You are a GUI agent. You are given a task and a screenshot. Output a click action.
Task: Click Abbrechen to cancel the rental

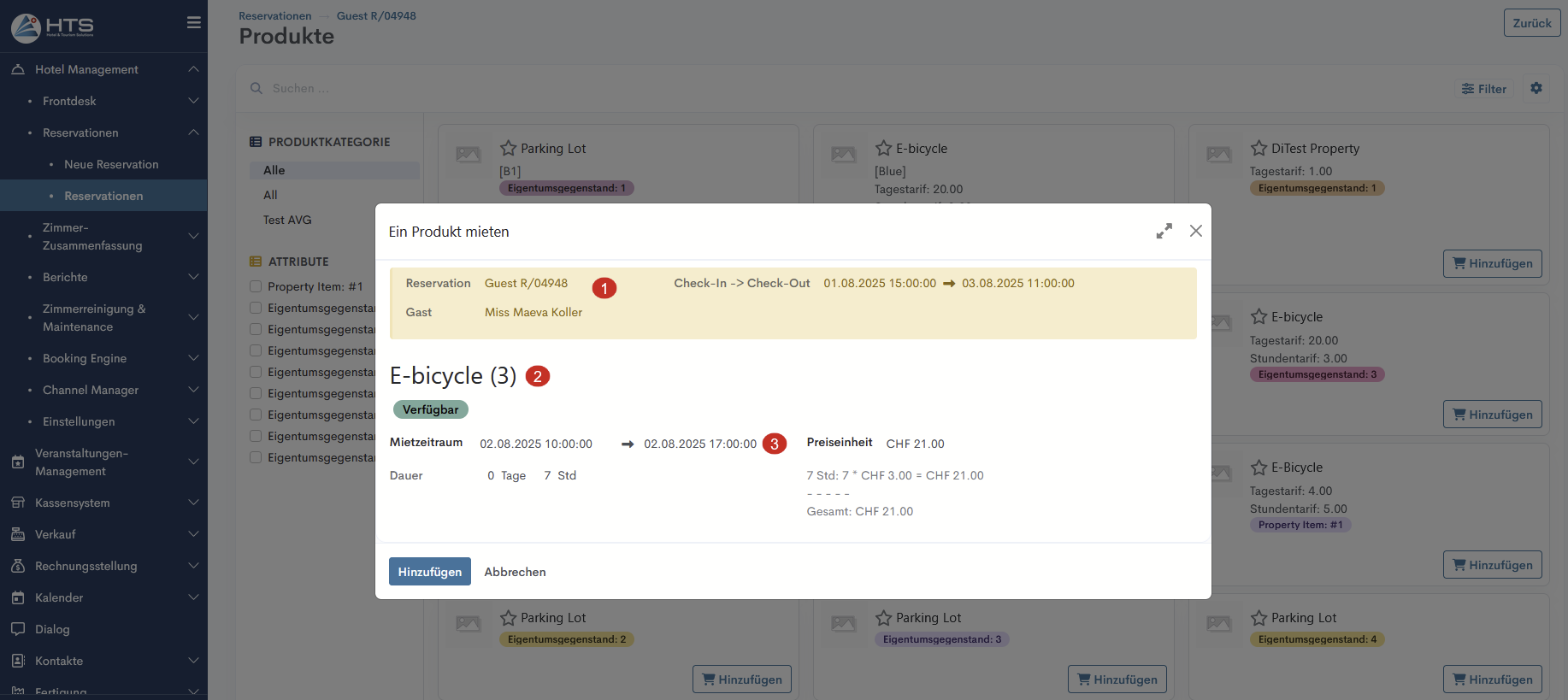click(x=515, y=572)
